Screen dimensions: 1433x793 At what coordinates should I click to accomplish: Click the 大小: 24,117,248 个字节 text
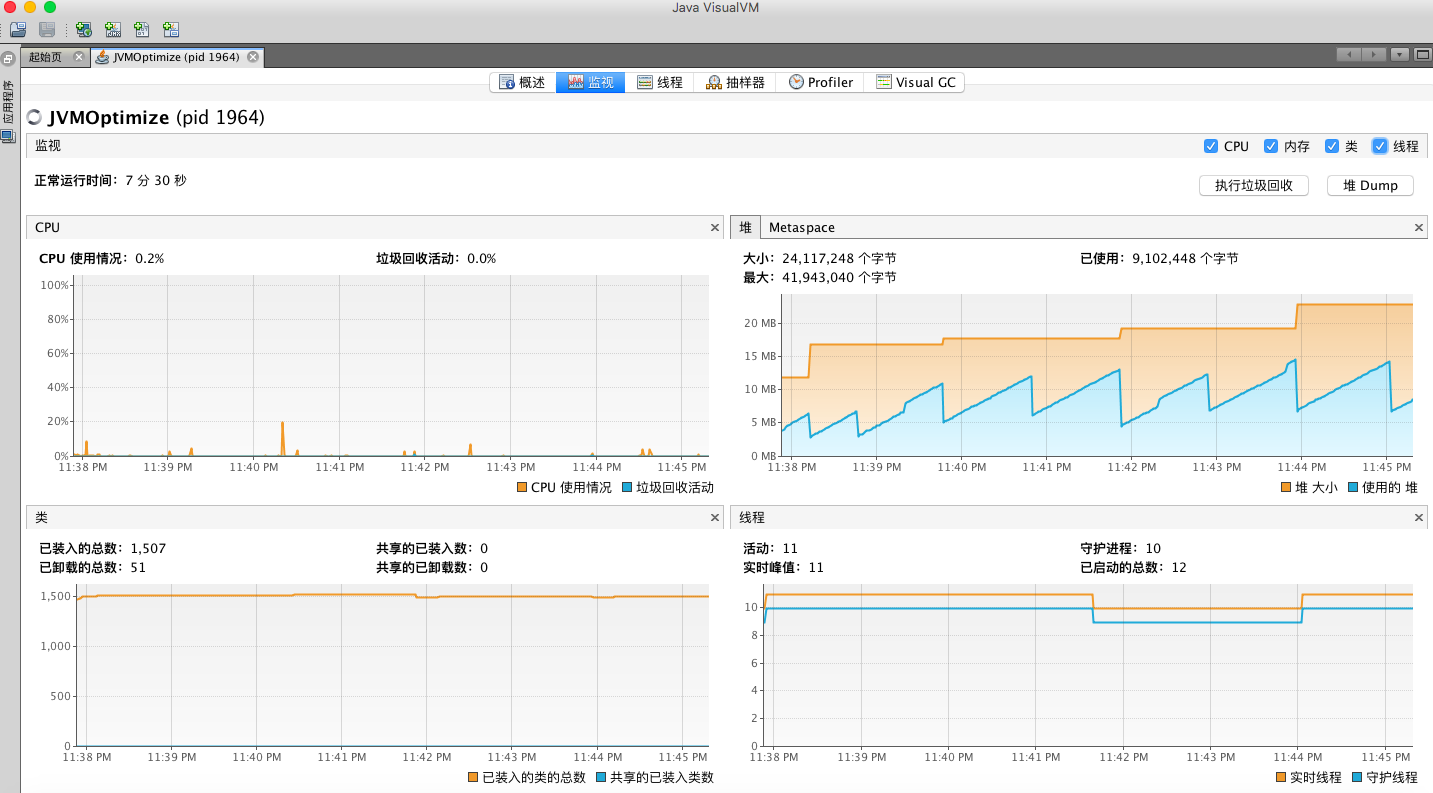[820, 259]
